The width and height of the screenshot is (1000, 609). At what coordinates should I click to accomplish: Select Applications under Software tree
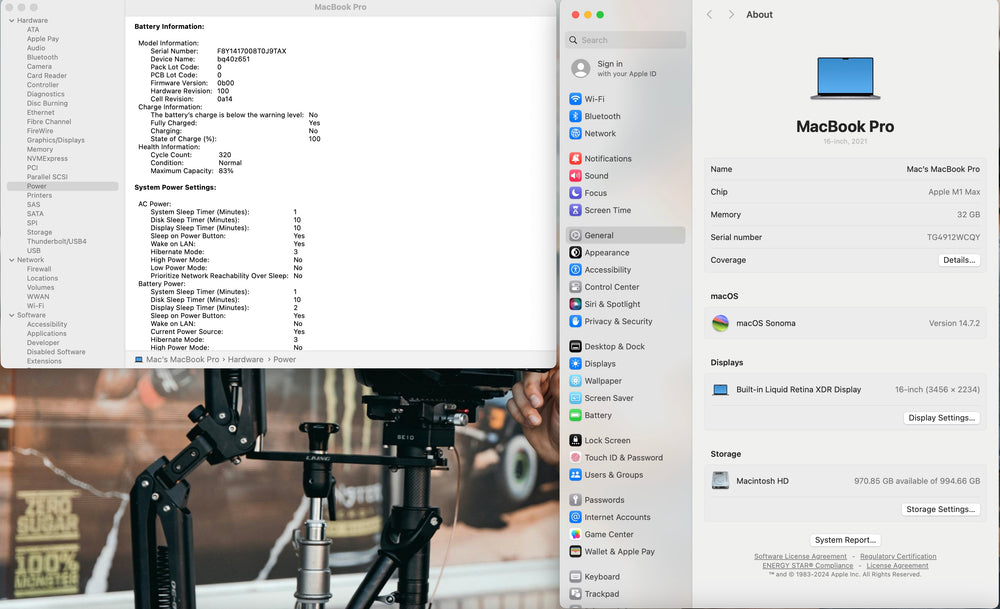tap(47, 334)
